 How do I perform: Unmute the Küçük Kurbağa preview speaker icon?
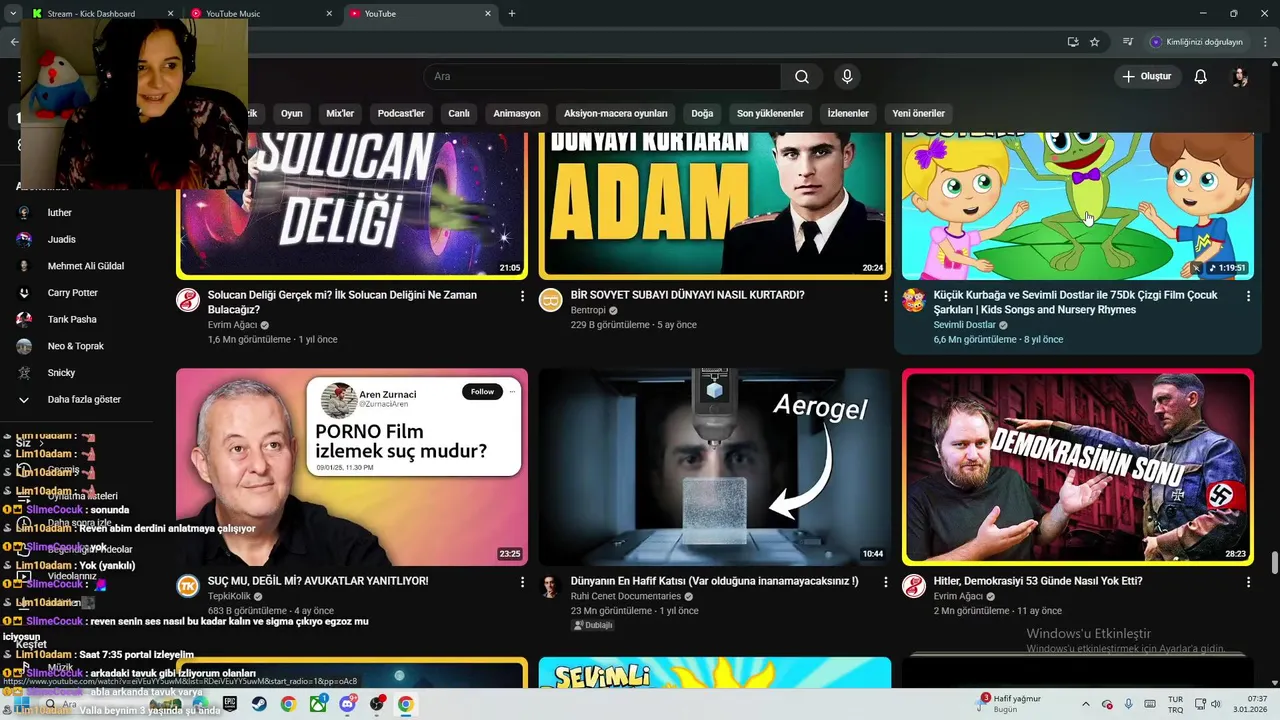[x=1196, y=268]
